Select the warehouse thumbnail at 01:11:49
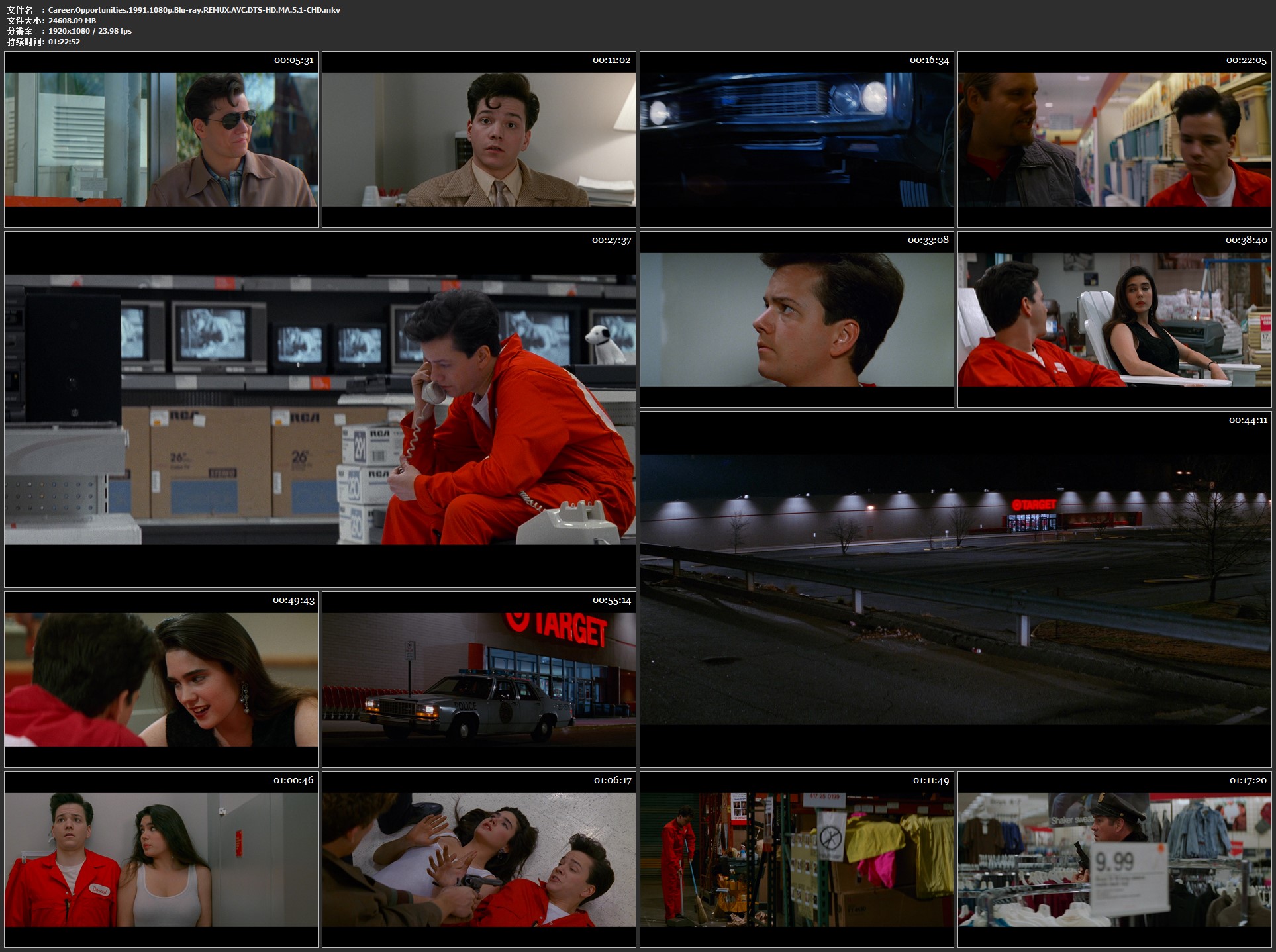The width and height of the screenshot is (1276, 952). [797, 860]
